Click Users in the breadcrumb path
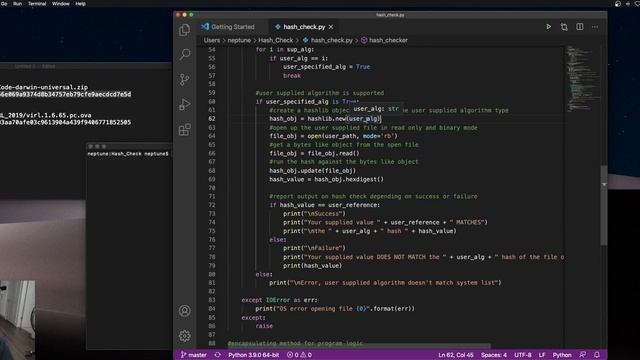 pos(212,40)
